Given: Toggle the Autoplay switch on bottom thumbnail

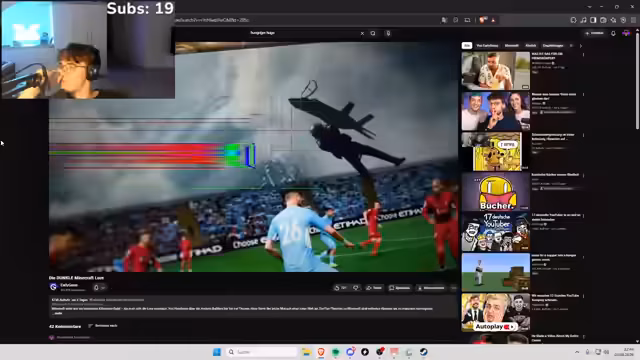Looking at the screenshot, I should tap(507, 327).
